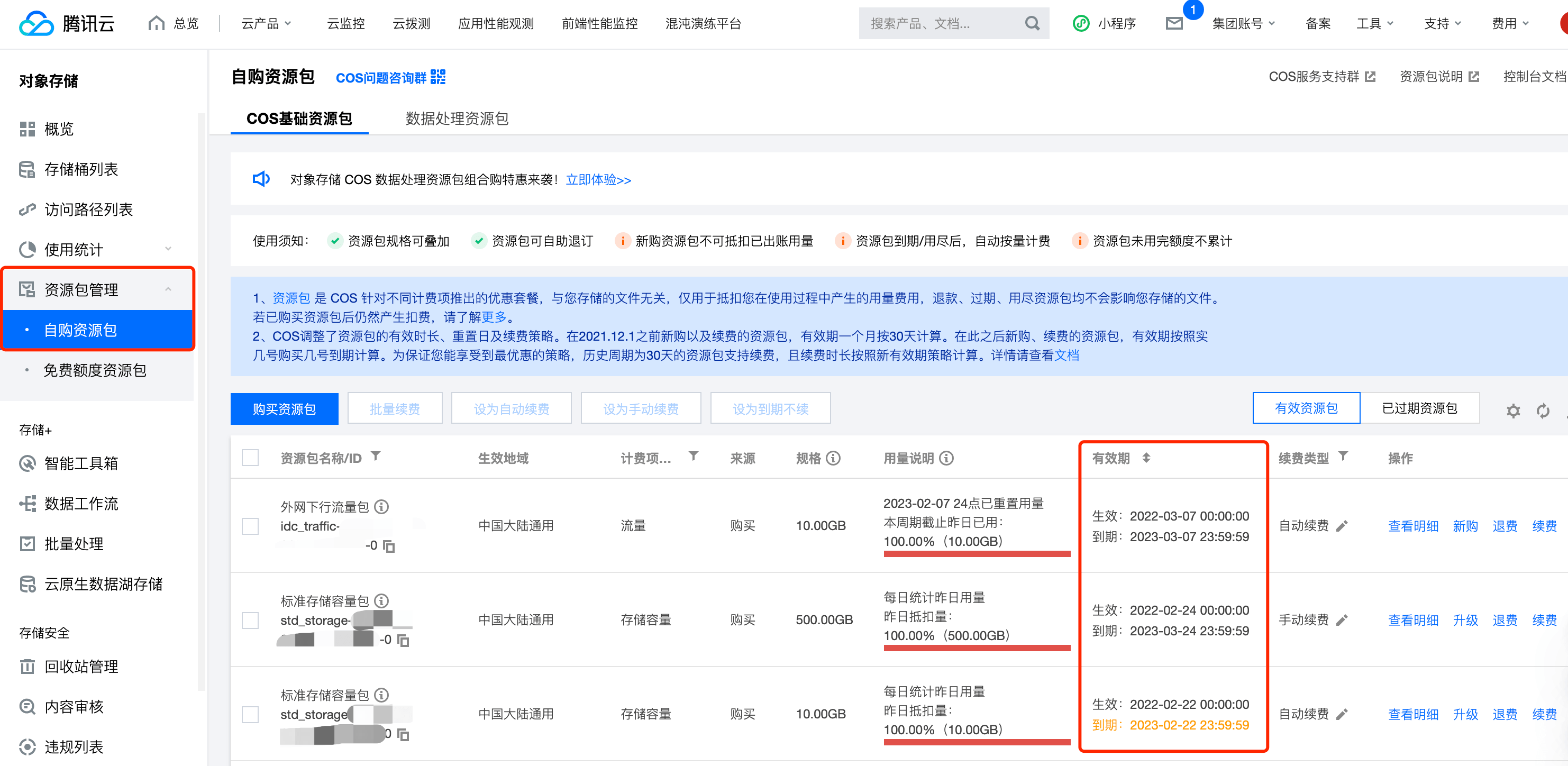Click the search magnifier icon
Image resolution: width=1568 pixels, height=766 pixels.
[x=1032, y=24]
